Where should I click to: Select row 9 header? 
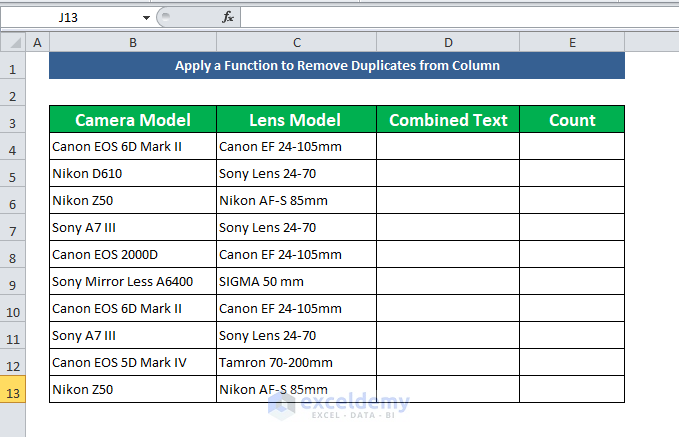tap(13, 281)
